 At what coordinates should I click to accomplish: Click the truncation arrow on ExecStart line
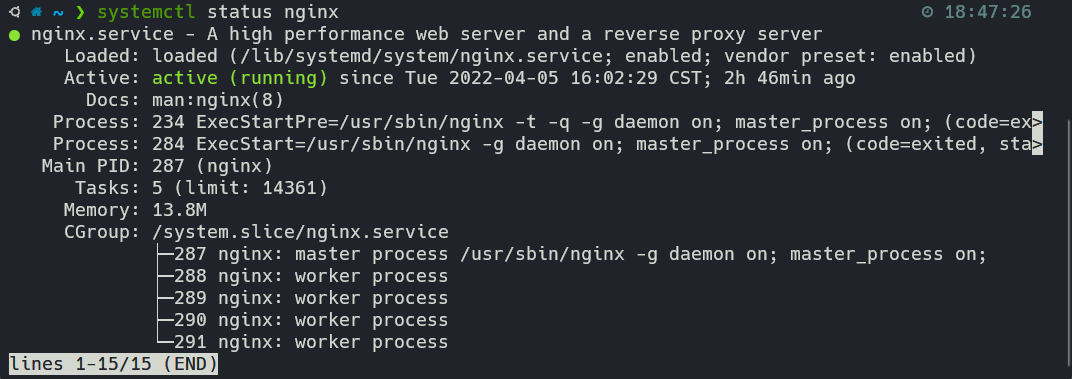(1037, 144)
